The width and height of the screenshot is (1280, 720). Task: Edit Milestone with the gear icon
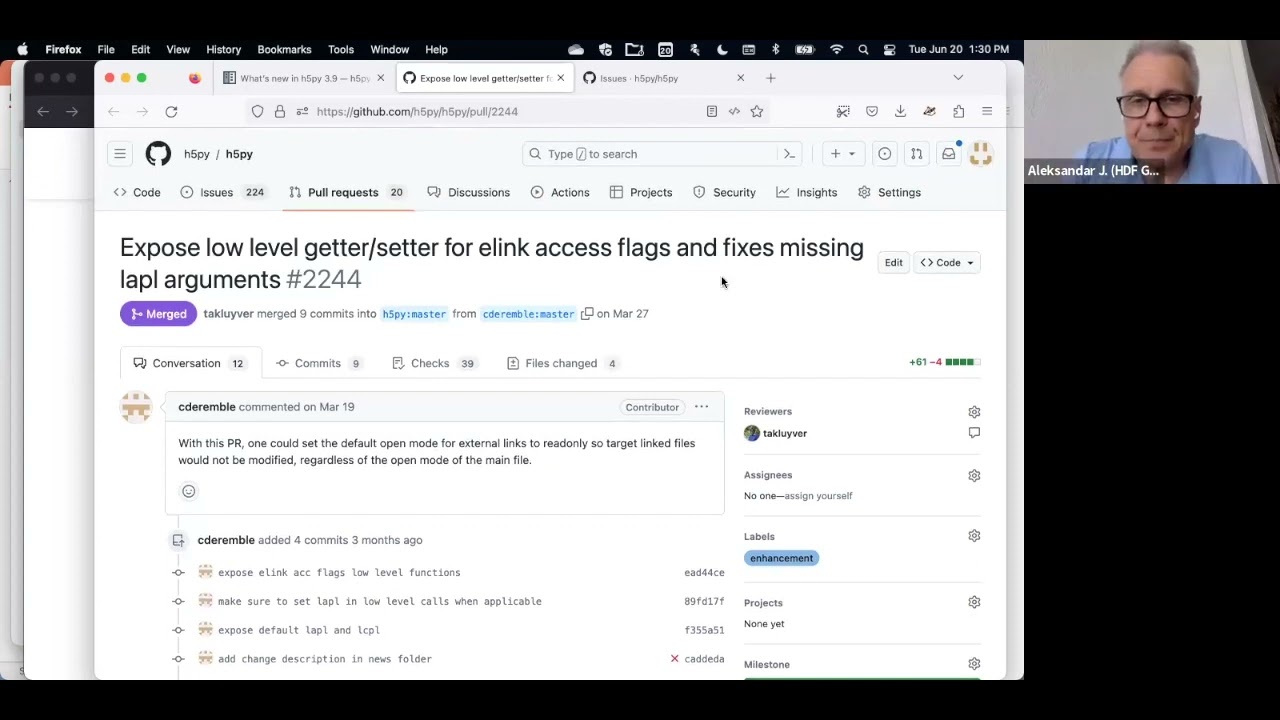pos(974,664)
